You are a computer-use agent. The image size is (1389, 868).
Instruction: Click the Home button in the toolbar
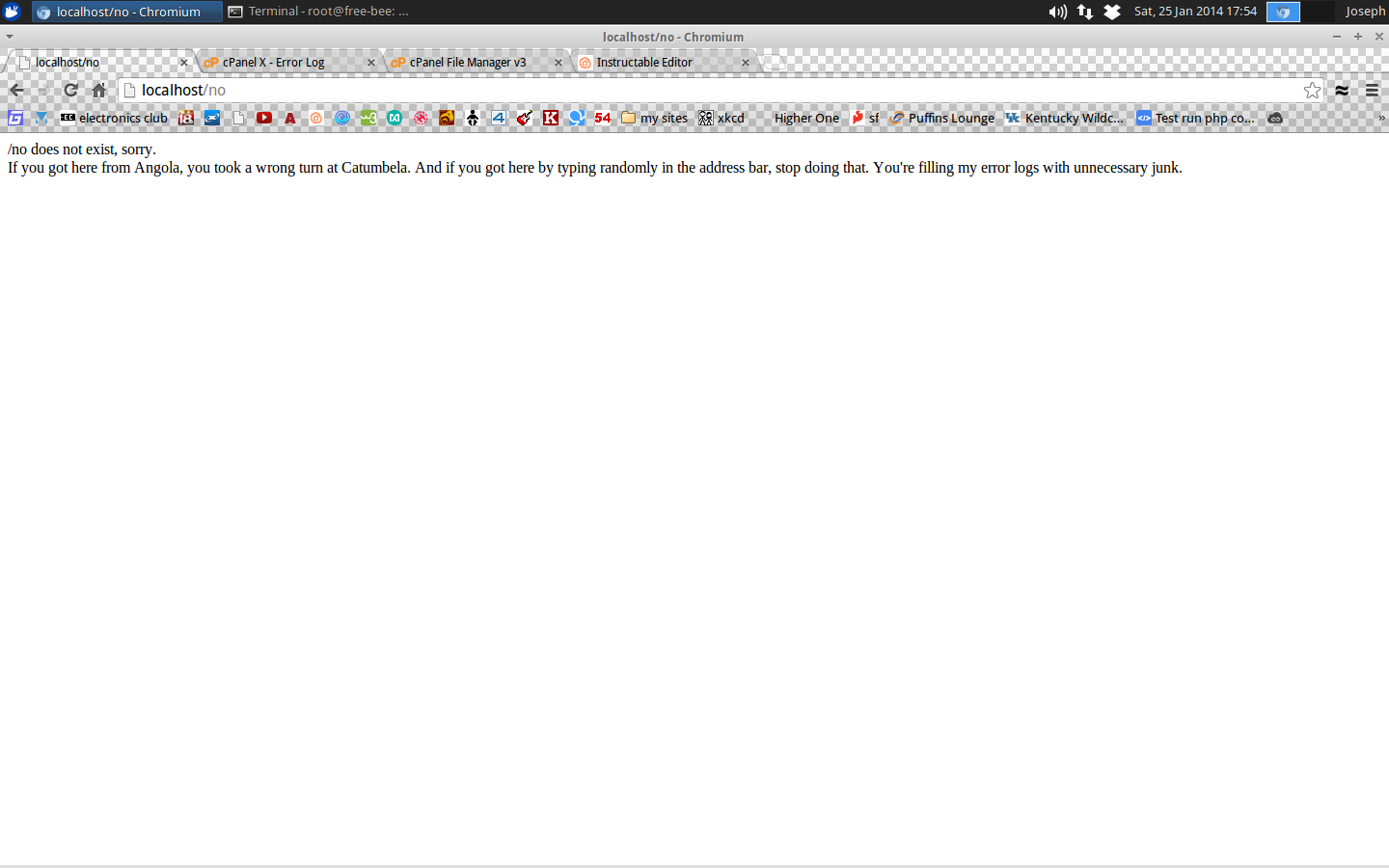pos(98,89)
